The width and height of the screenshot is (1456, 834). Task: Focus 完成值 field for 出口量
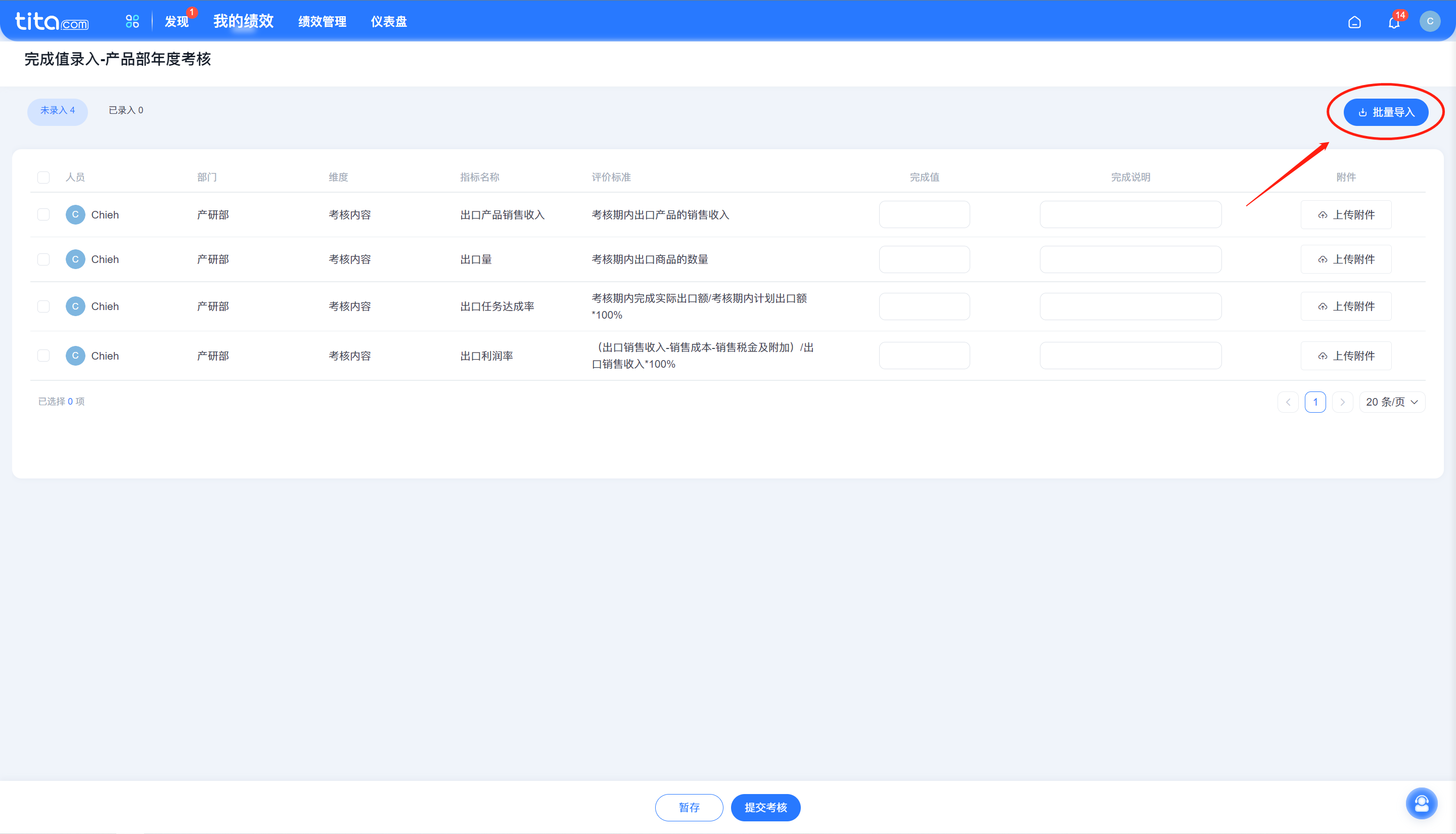coord(924,259)
